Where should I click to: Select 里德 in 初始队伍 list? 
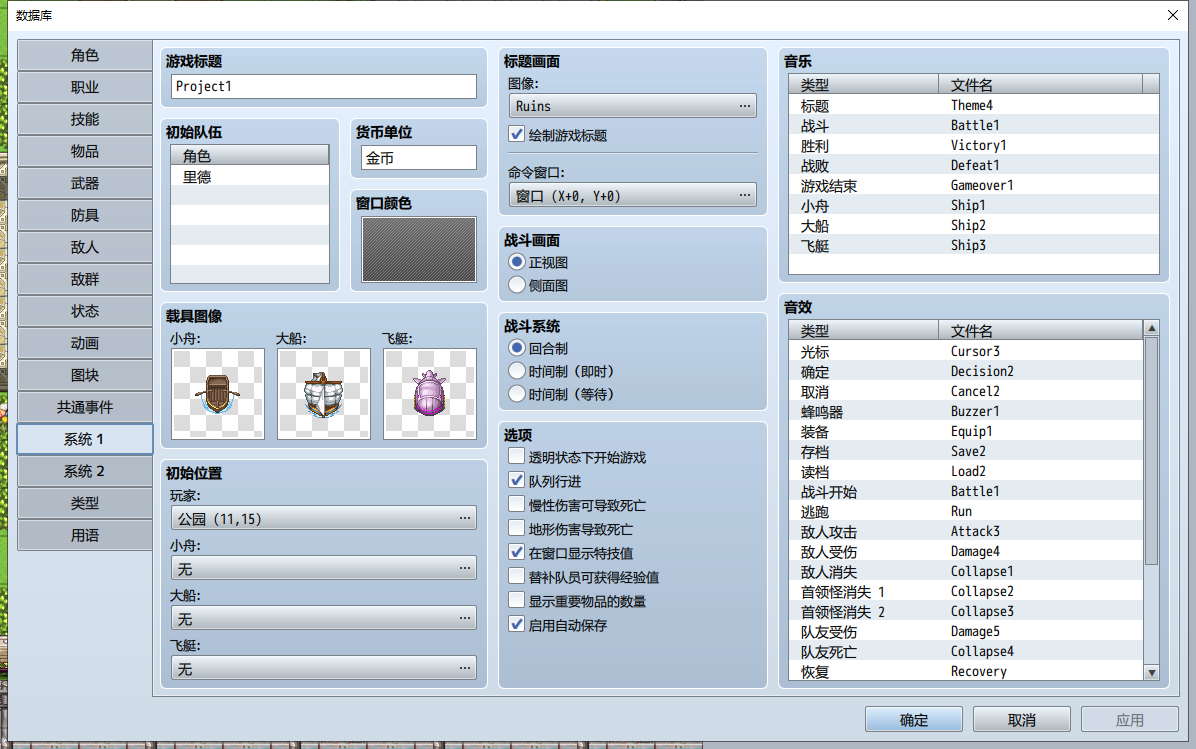[250, 176]
